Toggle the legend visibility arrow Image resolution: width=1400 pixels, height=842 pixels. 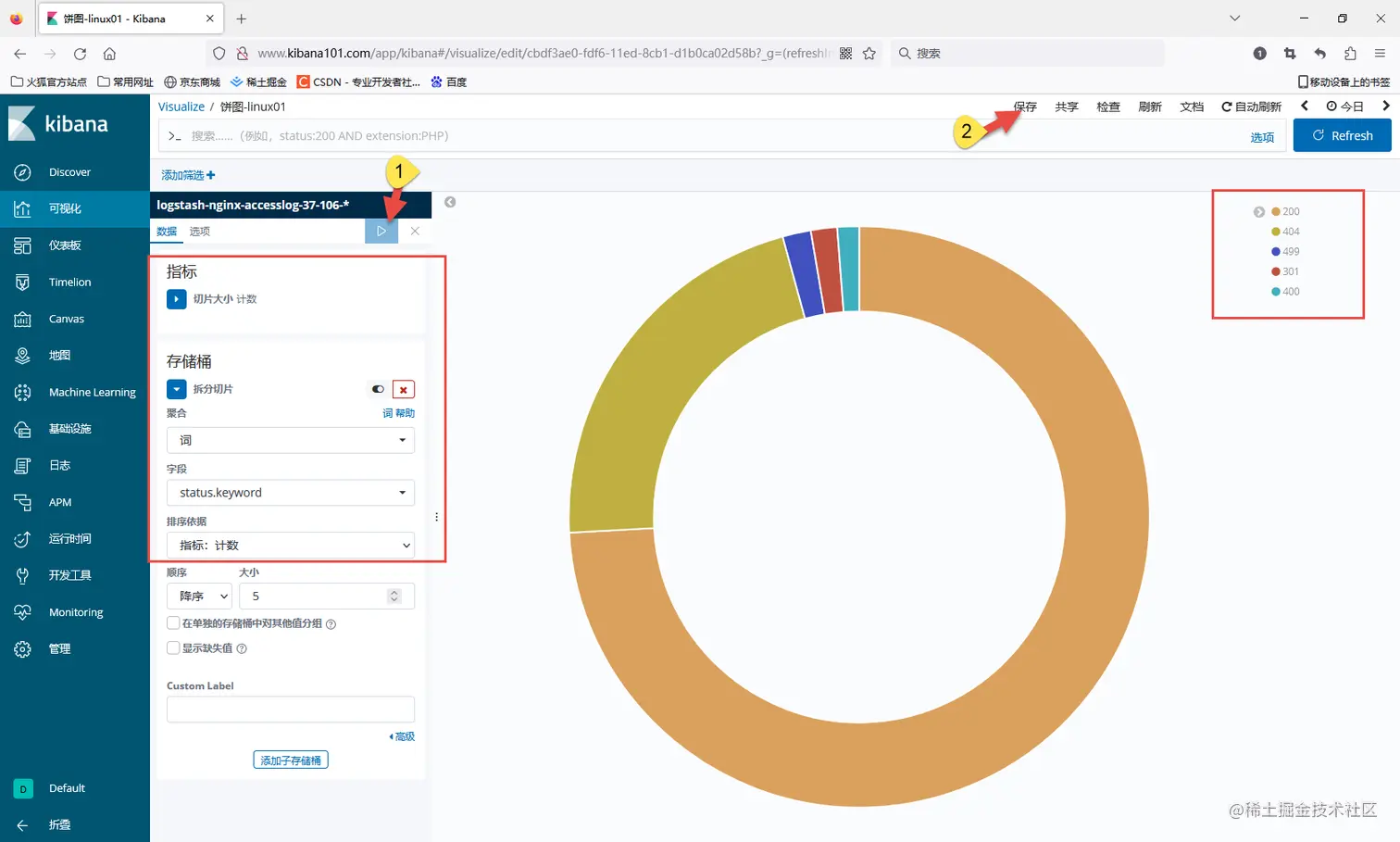click(x=1259, y=212)
